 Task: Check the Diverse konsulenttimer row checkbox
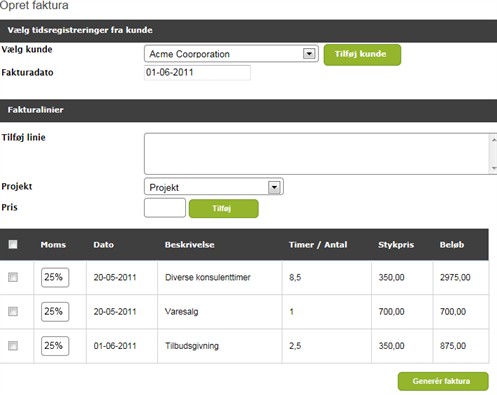pos(13,277)
